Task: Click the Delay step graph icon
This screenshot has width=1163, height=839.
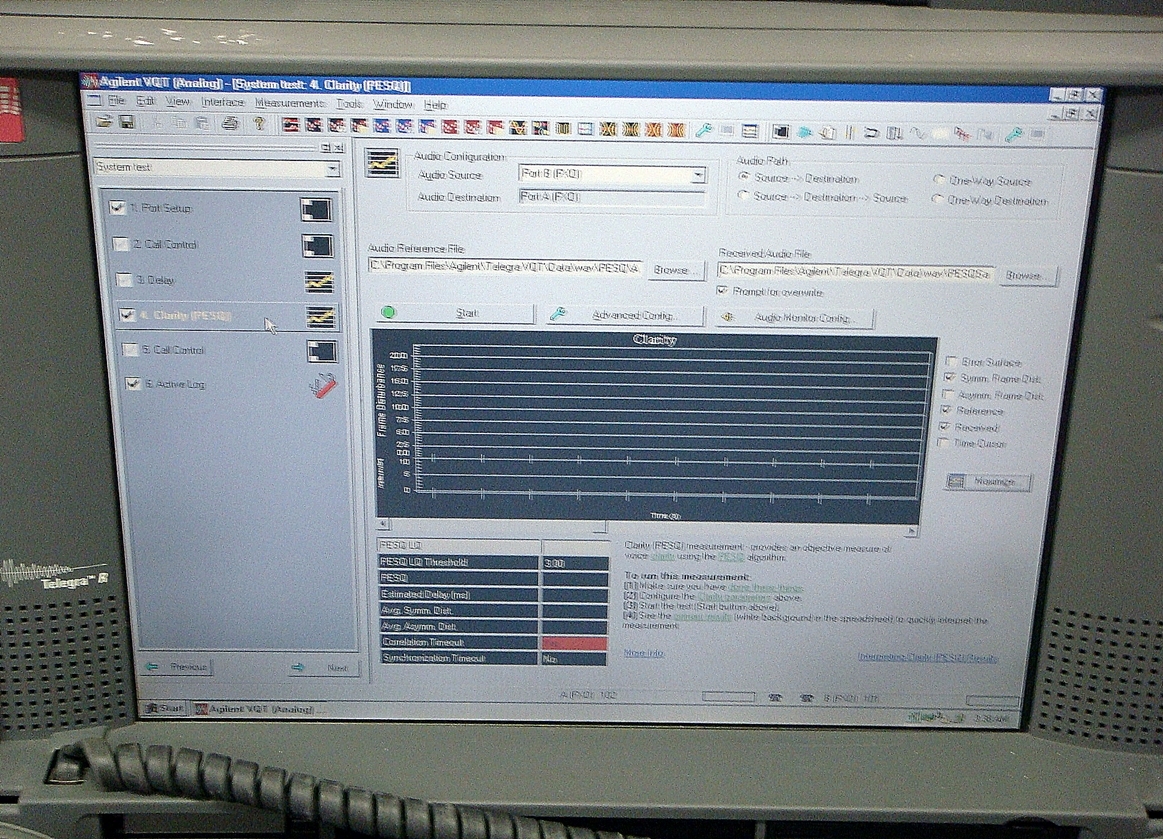Action: (320, 281)
